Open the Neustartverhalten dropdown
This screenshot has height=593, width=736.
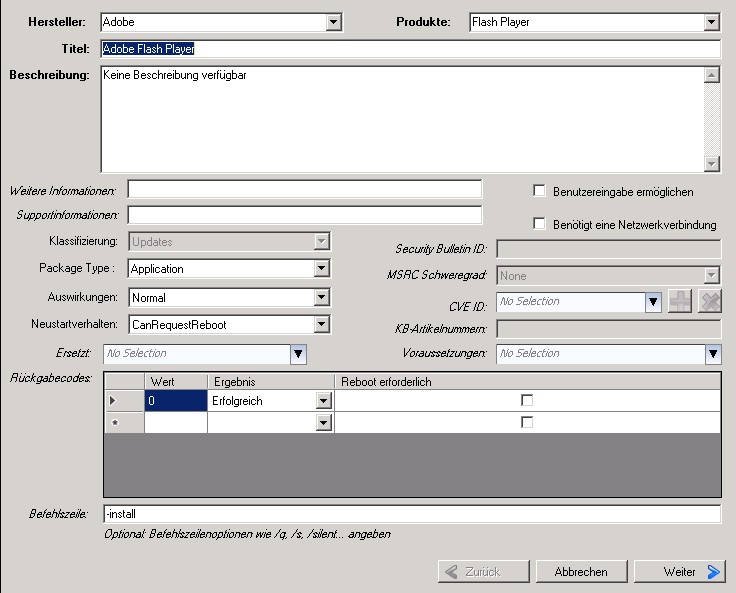(x=322, y=324)
